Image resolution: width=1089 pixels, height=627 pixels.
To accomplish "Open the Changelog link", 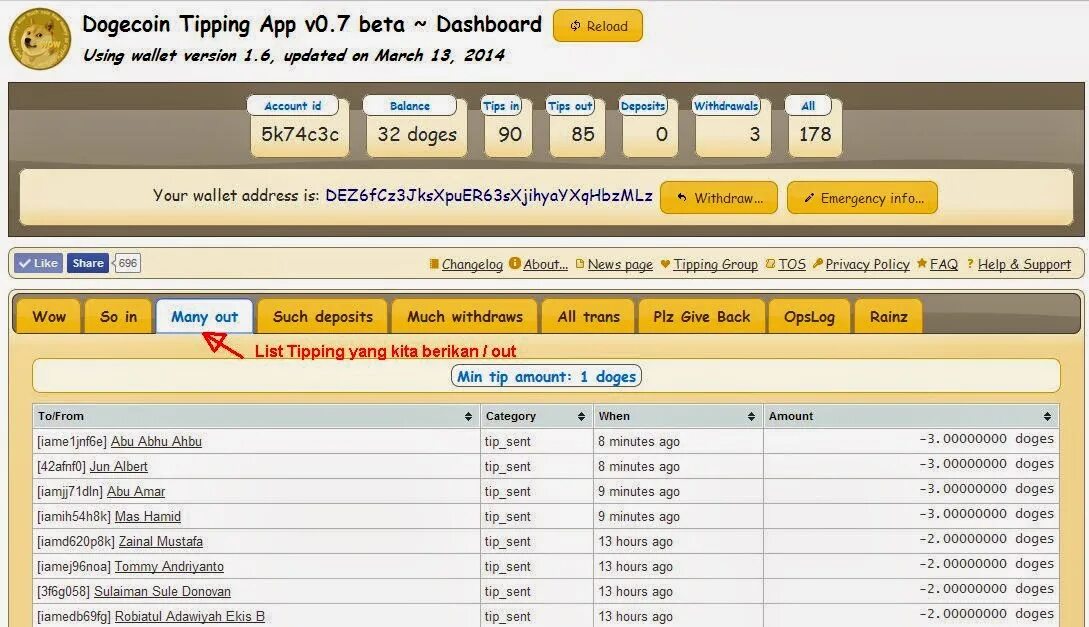I will coord(472,265).
